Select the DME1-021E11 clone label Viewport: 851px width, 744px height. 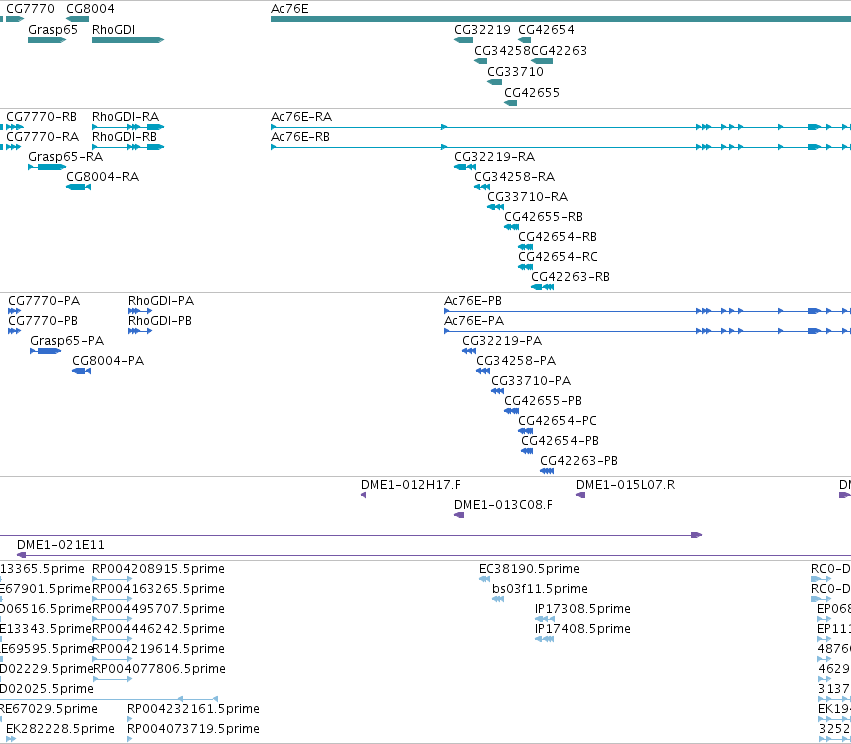pos(61,545)
